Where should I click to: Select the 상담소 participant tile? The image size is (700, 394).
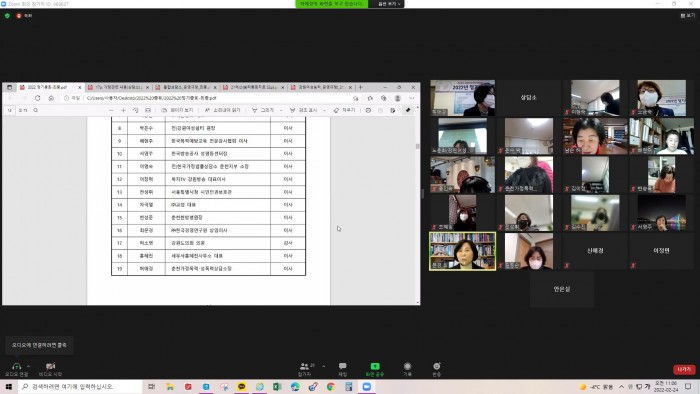coord(529,97)
